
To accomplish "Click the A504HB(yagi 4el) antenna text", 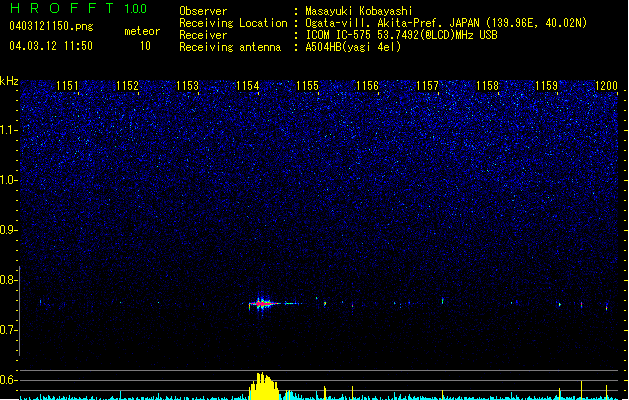I will pyautogui.click(x=353, y=47).
